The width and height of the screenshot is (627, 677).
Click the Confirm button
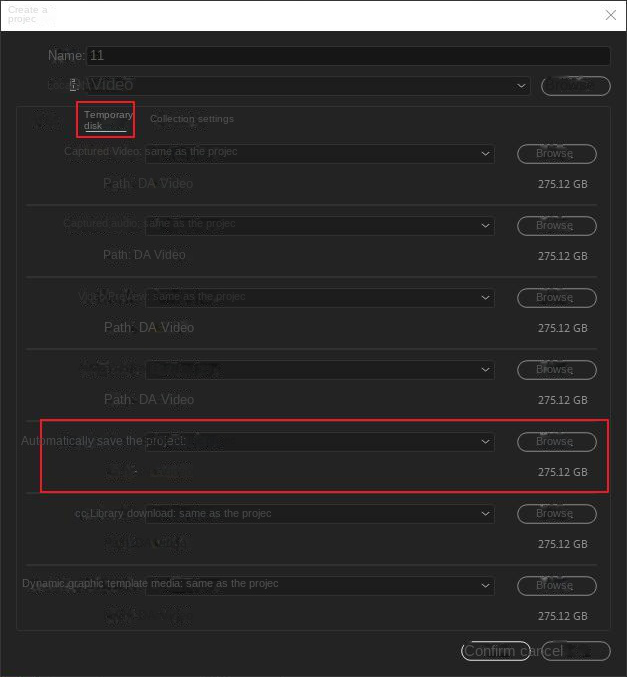(495, 651)
